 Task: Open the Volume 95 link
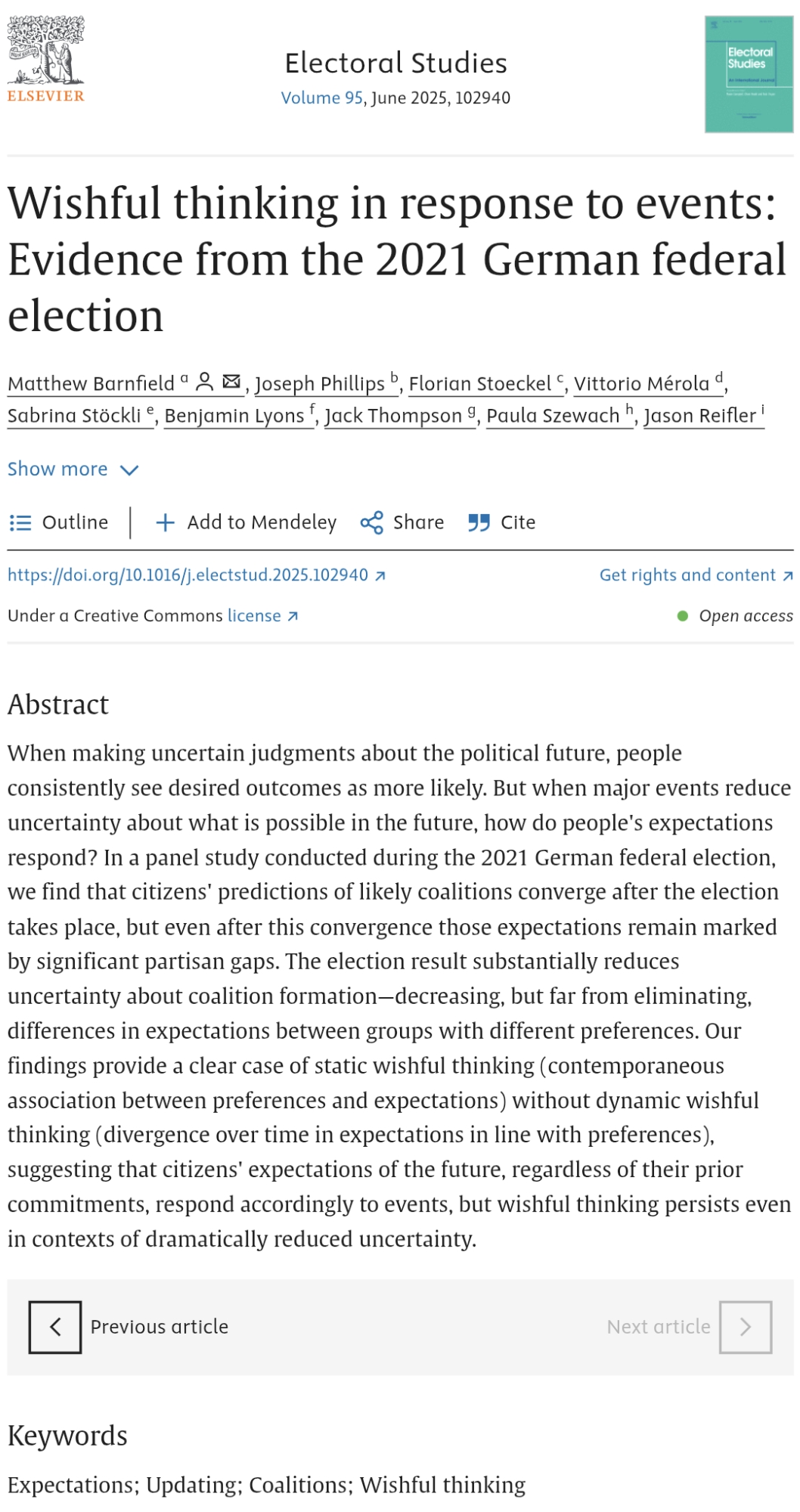coord(321,98)
